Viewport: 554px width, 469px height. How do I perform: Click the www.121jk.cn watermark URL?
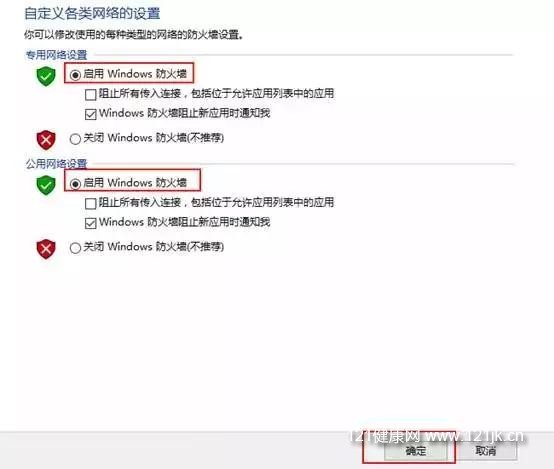475,436
